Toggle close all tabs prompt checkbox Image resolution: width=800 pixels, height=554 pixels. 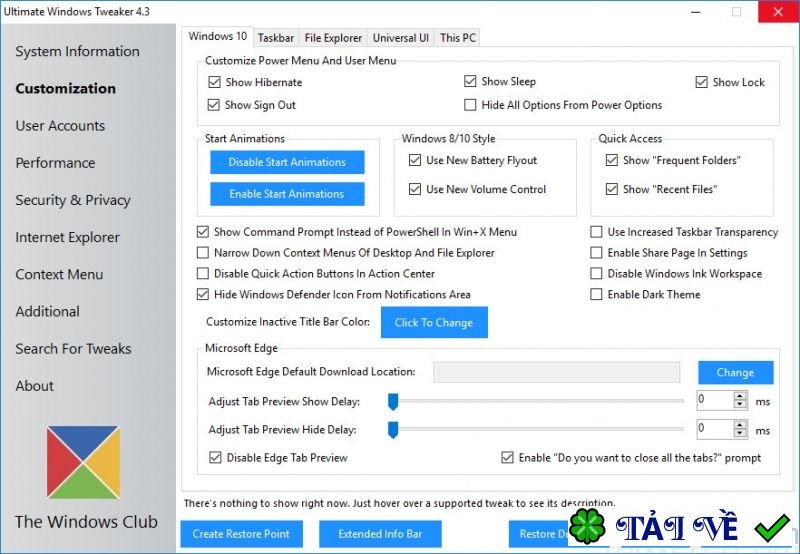[507, 458]
